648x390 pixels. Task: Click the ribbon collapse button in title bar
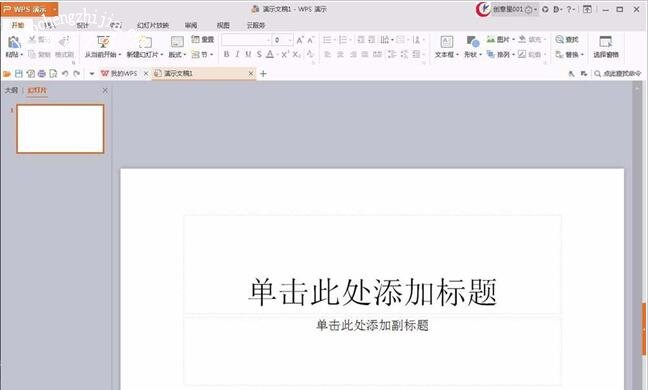587,9
